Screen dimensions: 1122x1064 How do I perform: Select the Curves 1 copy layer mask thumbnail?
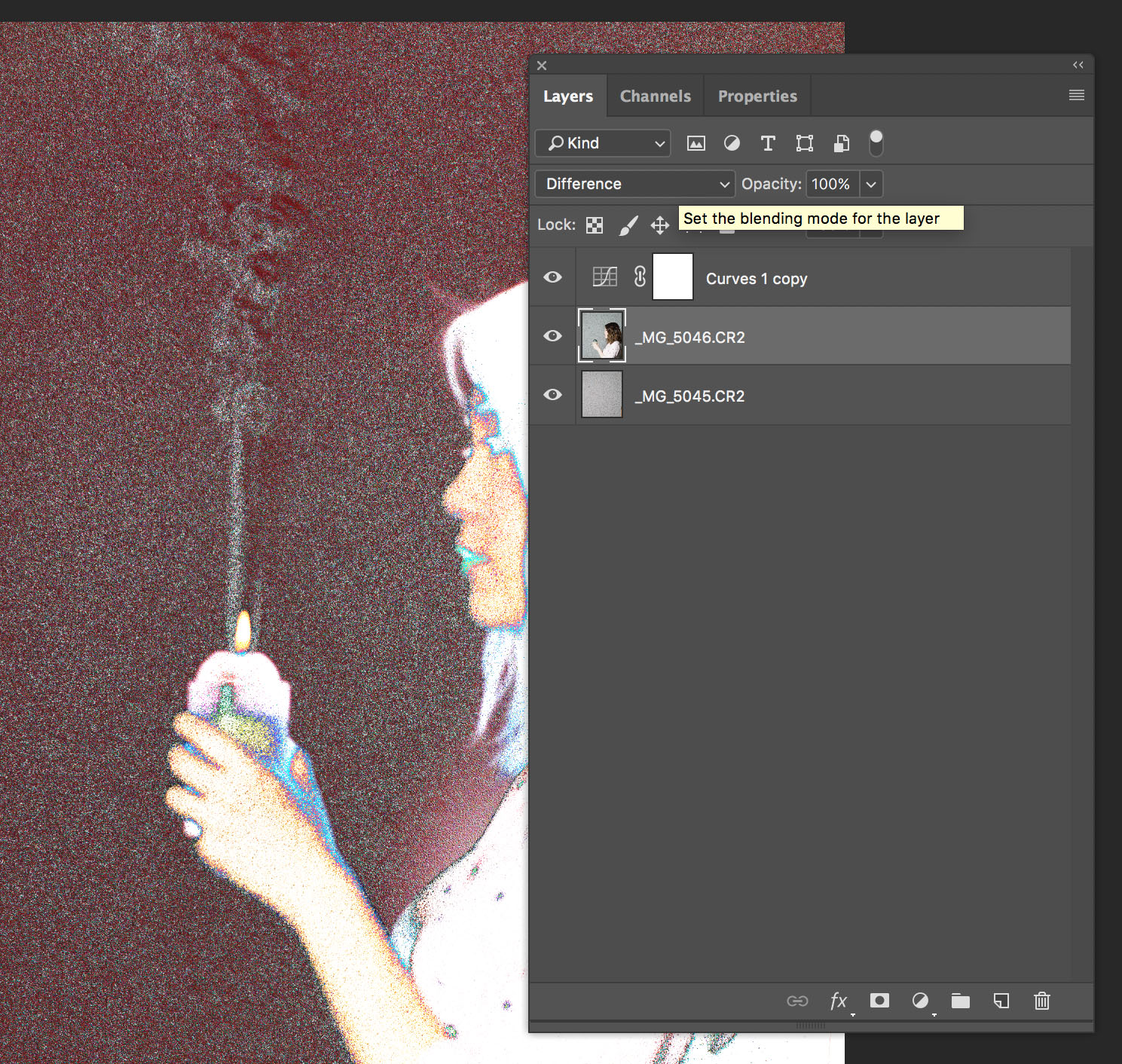point(672,277)
